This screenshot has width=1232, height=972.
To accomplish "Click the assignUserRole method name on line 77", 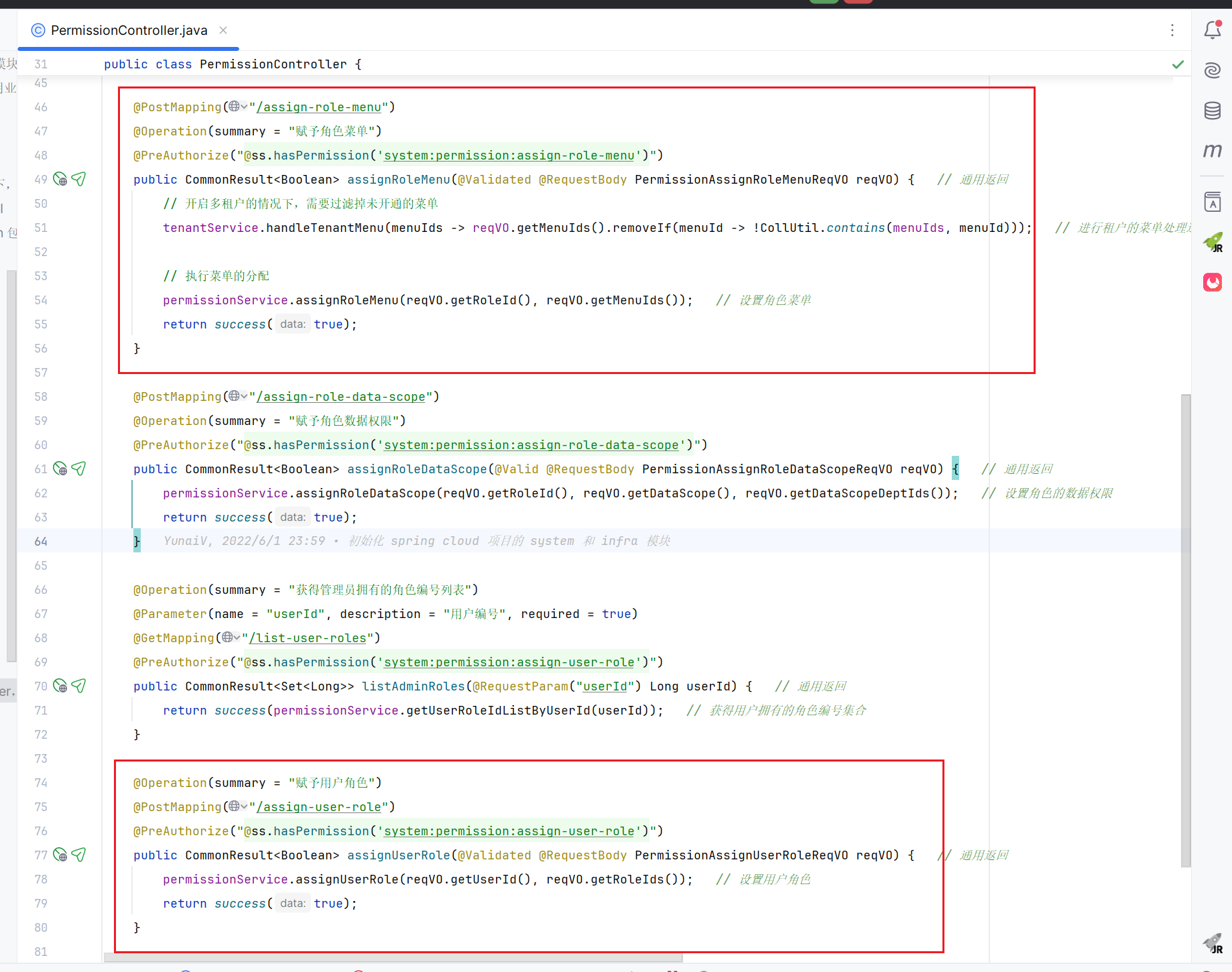I will [x=399, y=855].
